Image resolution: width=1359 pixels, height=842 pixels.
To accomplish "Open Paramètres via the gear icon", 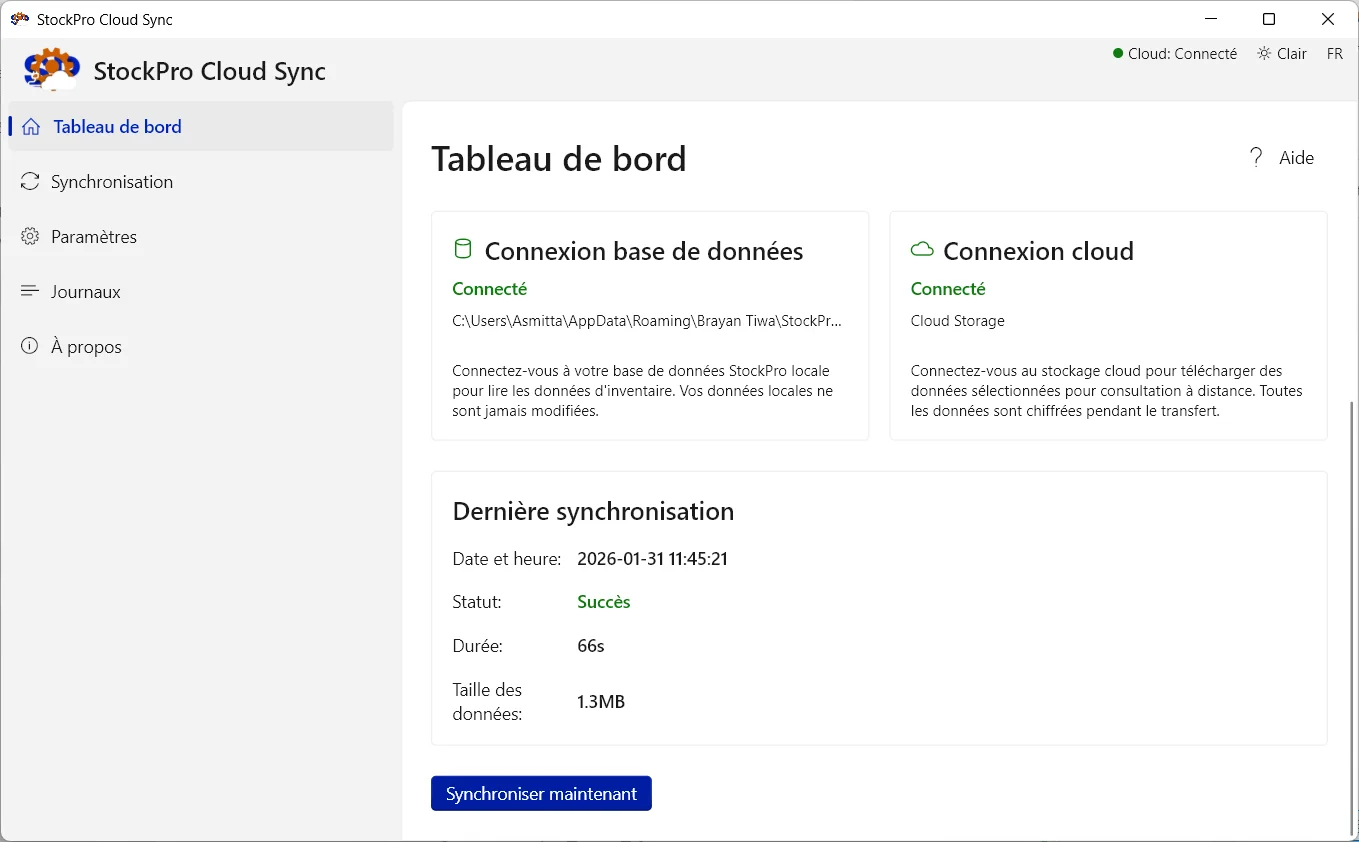I will pyautogui.click(x=29, y=236).
